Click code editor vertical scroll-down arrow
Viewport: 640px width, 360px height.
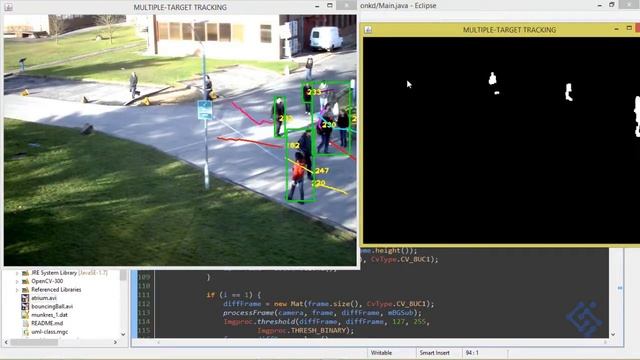click(613, 334)
